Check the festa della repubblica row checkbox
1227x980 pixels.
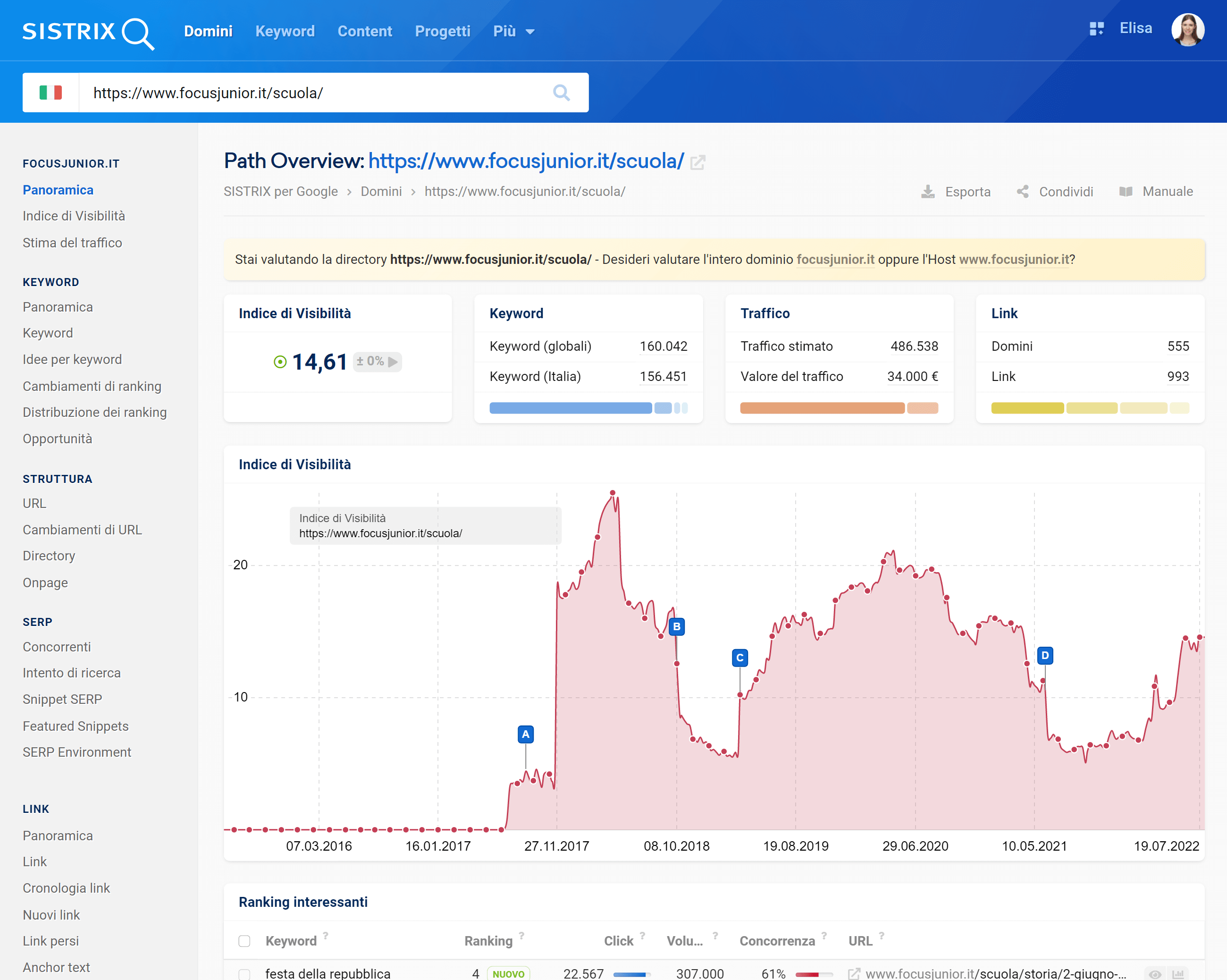point(244,974)
